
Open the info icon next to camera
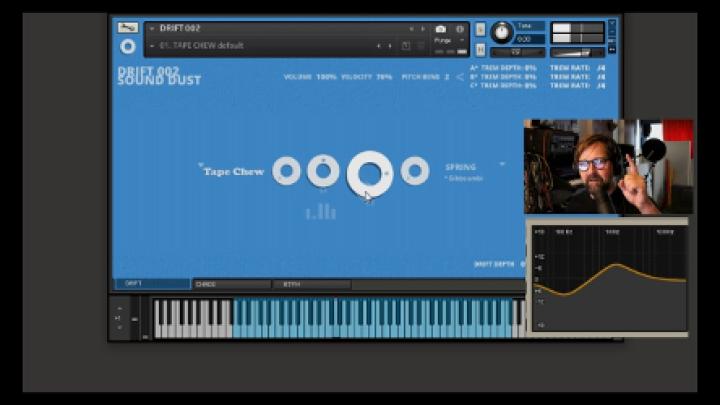tap(460, 29)
